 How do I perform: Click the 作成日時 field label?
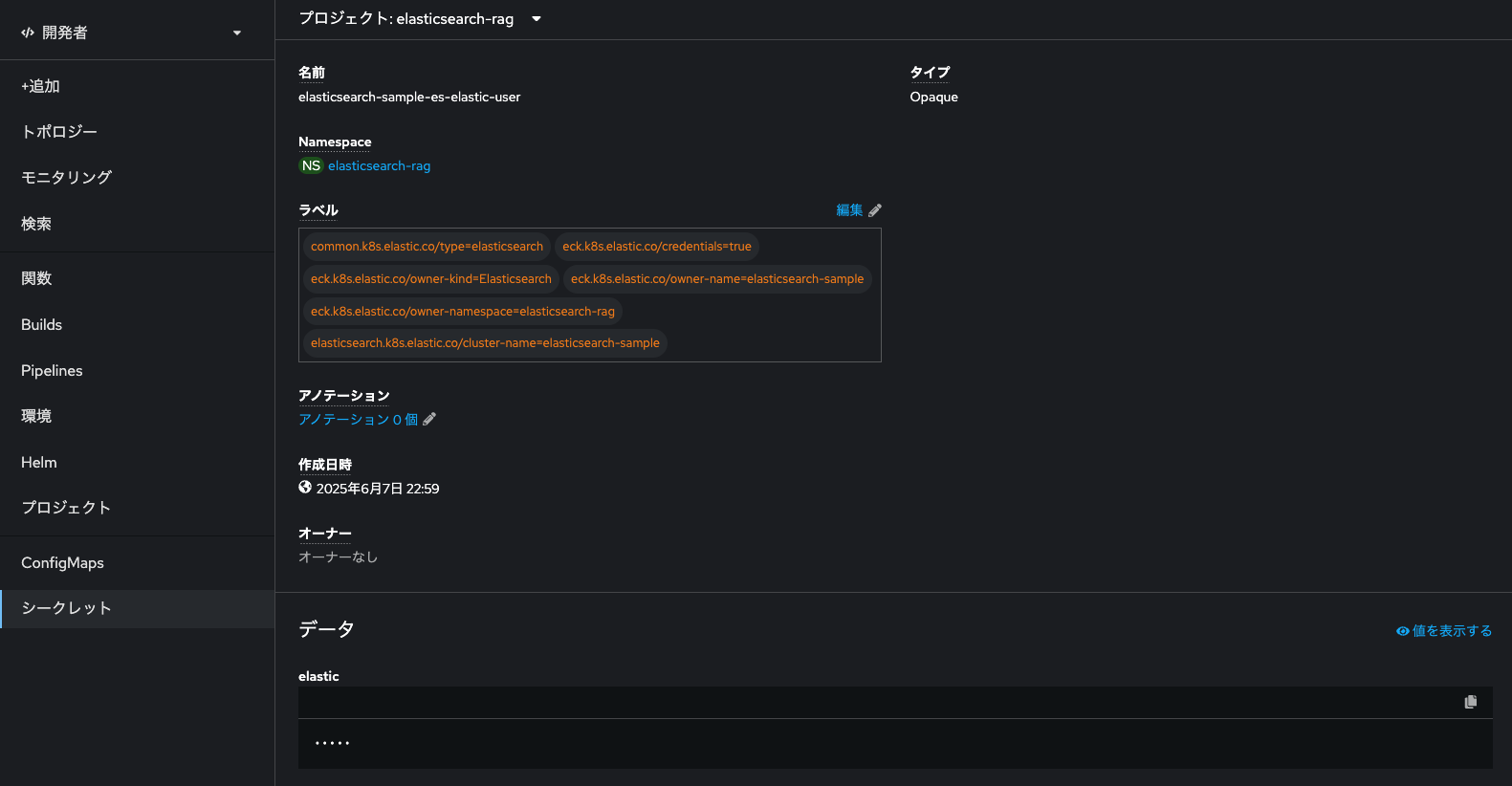tap(325, 465)
